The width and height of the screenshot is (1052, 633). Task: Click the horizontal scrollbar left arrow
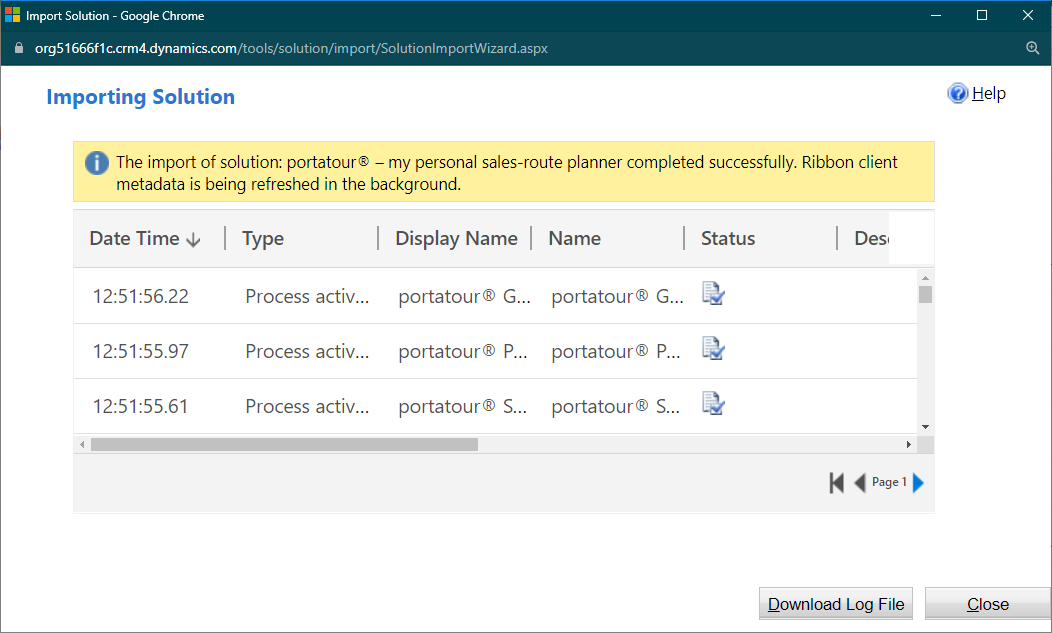click(x=82, y=444)
